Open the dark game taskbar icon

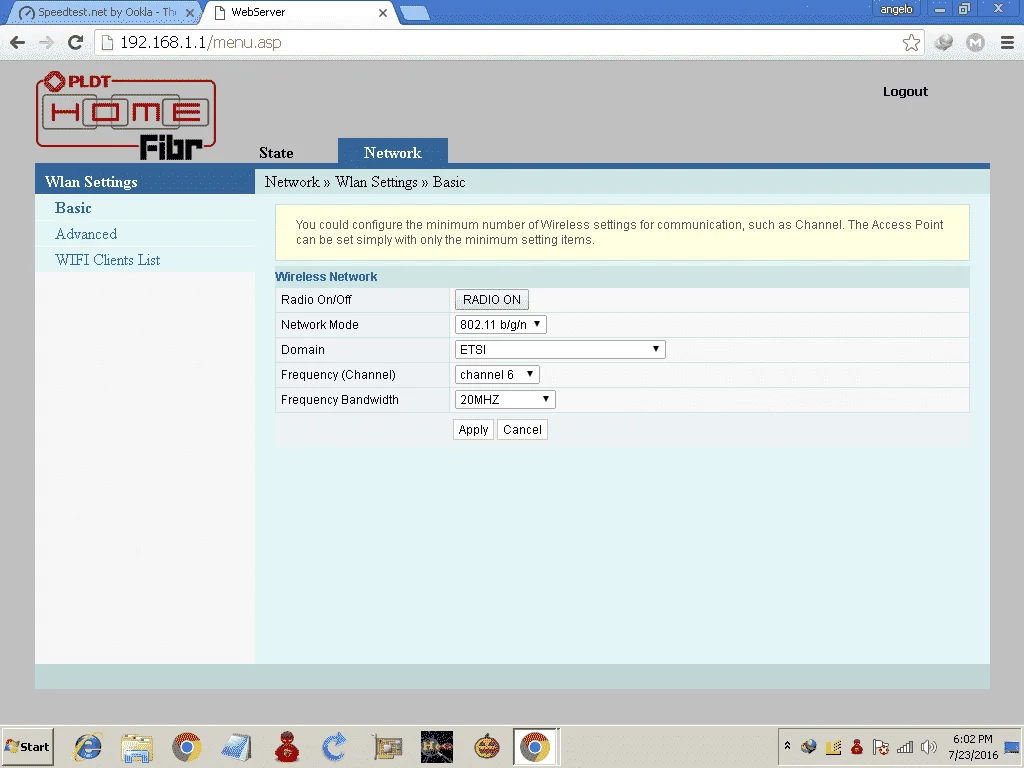click(x=437, y=747)
